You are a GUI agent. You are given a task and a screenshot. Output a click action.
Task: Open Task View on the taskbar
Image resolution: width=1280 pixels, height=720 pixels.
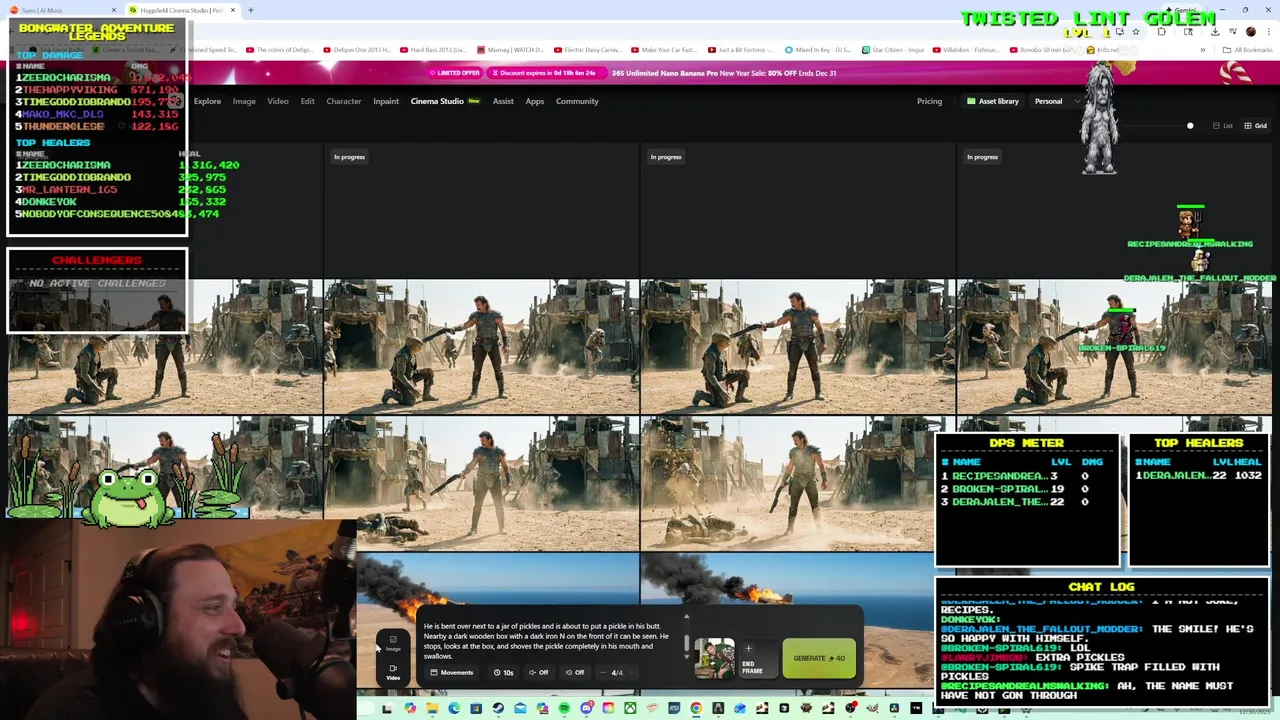pyautogui.click(x=387, y=709)
